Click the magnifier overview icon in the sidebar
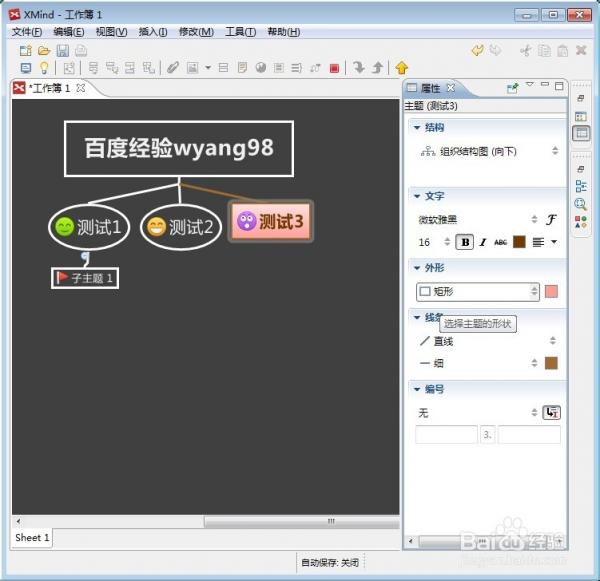Screen dimensions: 600x581 pyautogui.click(x=580, y=204)
